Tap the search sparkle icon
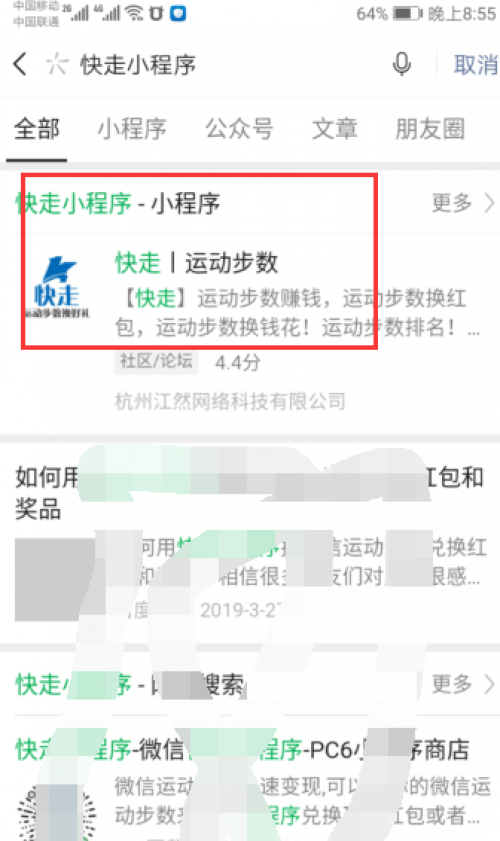 coord(57,64)
